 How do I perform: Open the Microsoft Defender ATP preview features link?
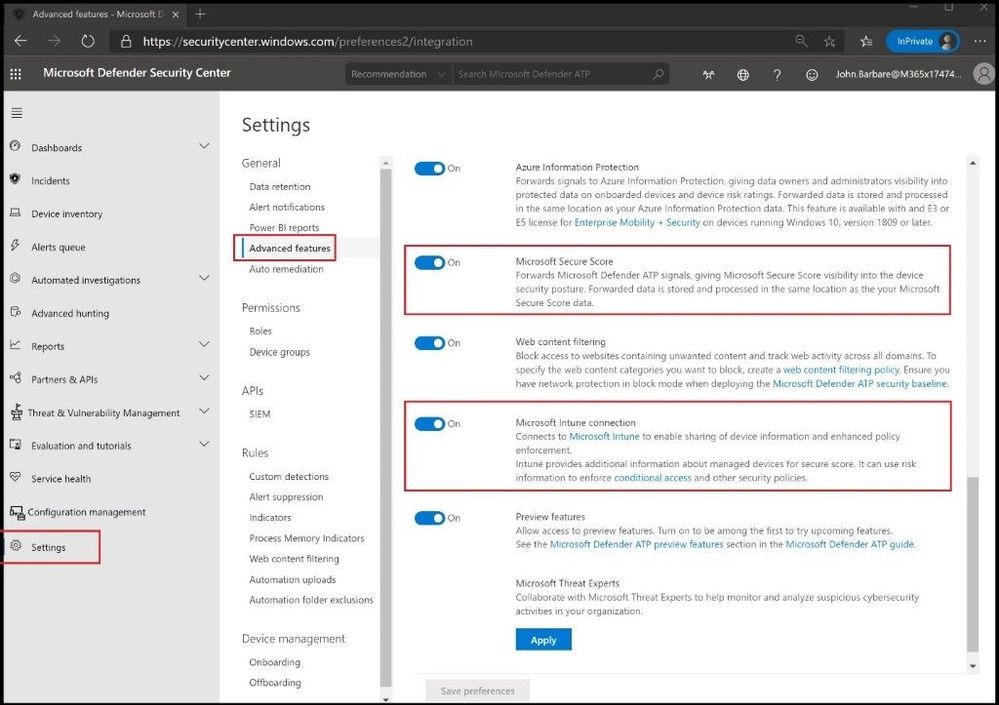(x=636, y=545)
